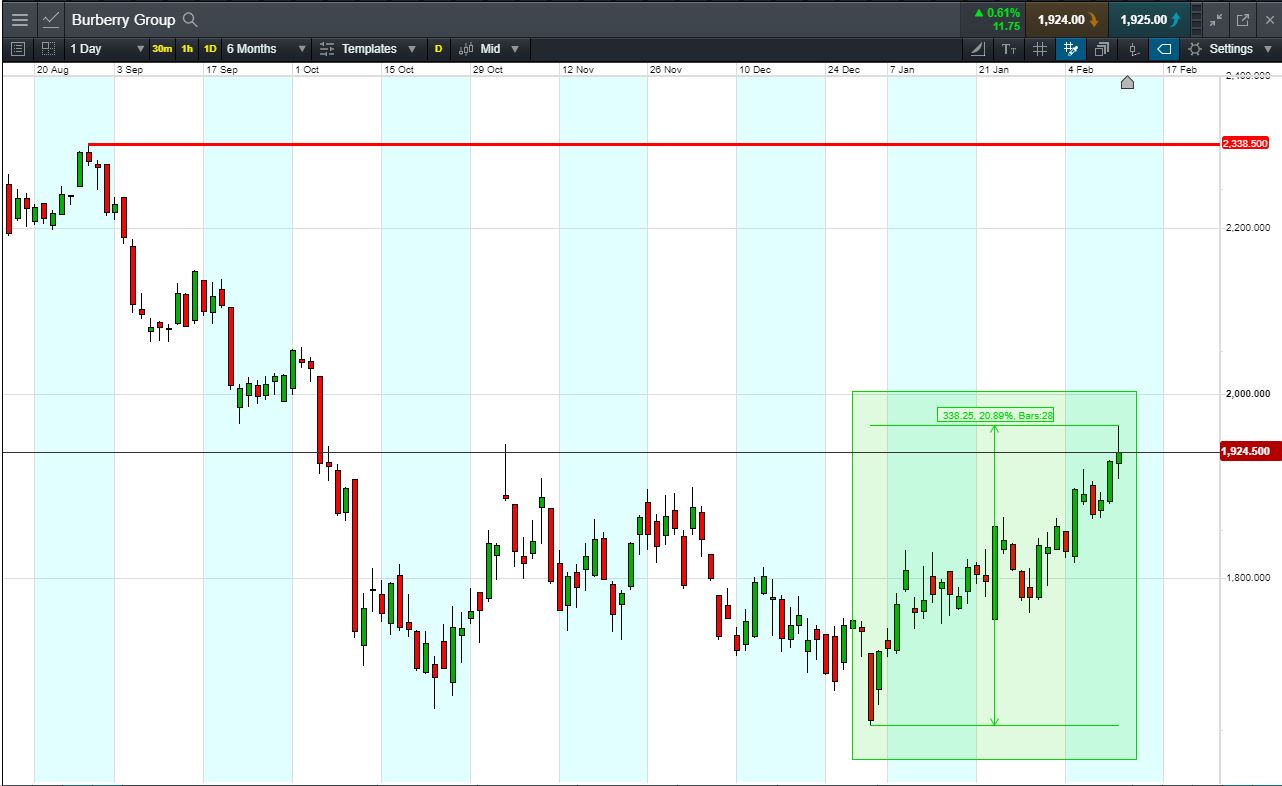Viewport: 1282px width, 786px height.
Task: Click the 26 Nov date label
Action: [665, 70]
